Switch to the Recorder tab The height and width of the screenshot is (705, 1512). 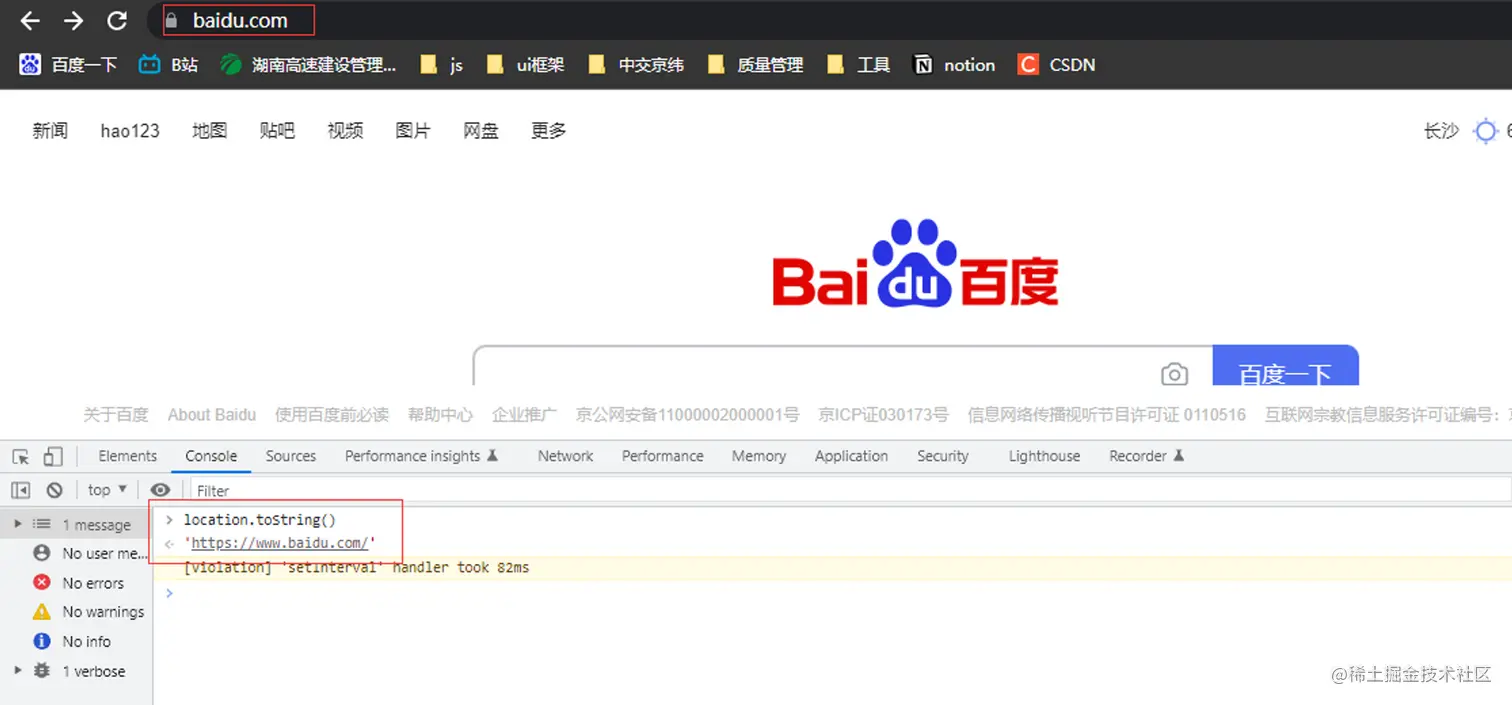pos(1147,456)
